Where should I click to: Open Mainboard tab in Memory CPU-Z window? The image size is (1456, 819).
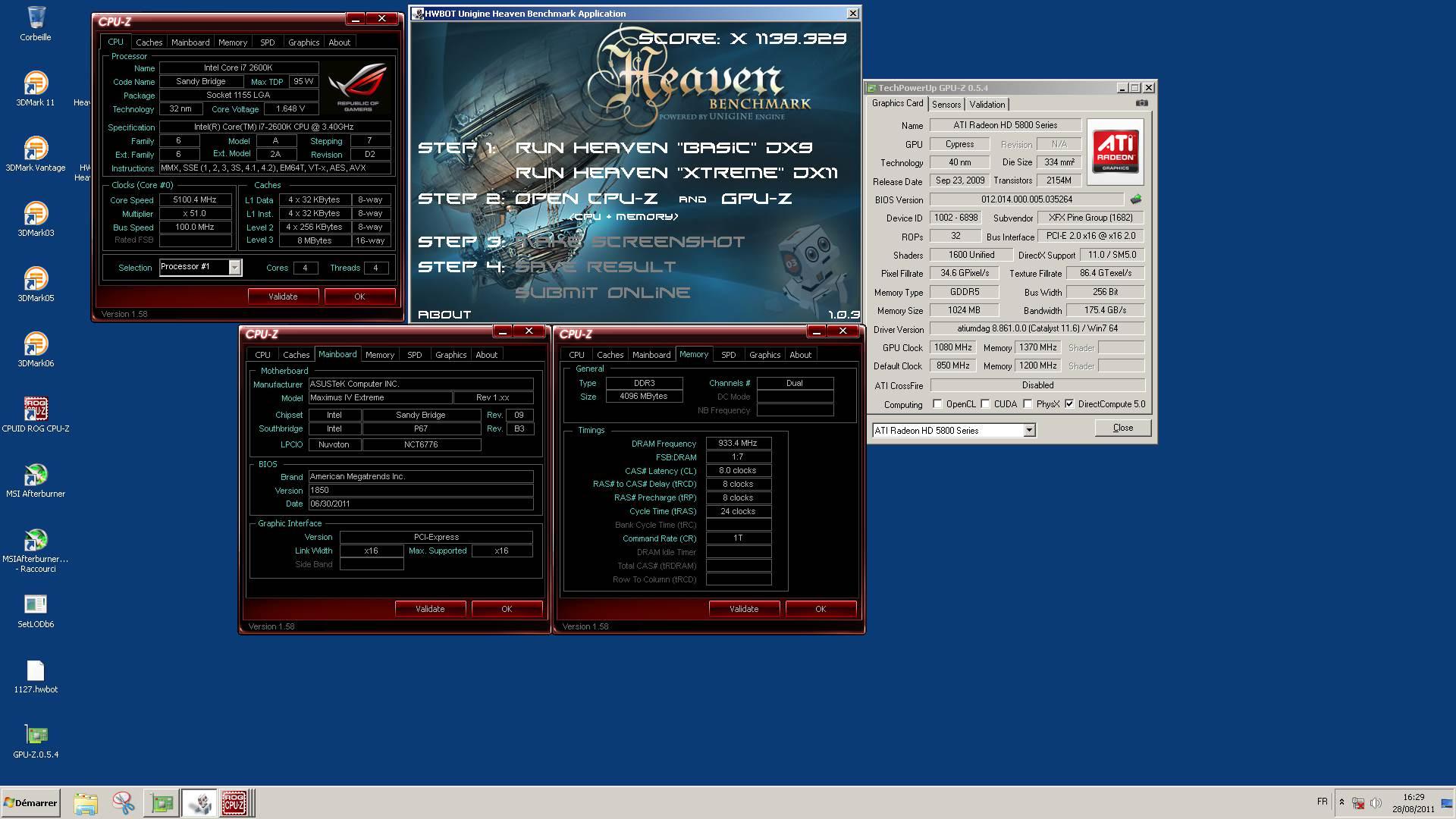coord(651,355)
